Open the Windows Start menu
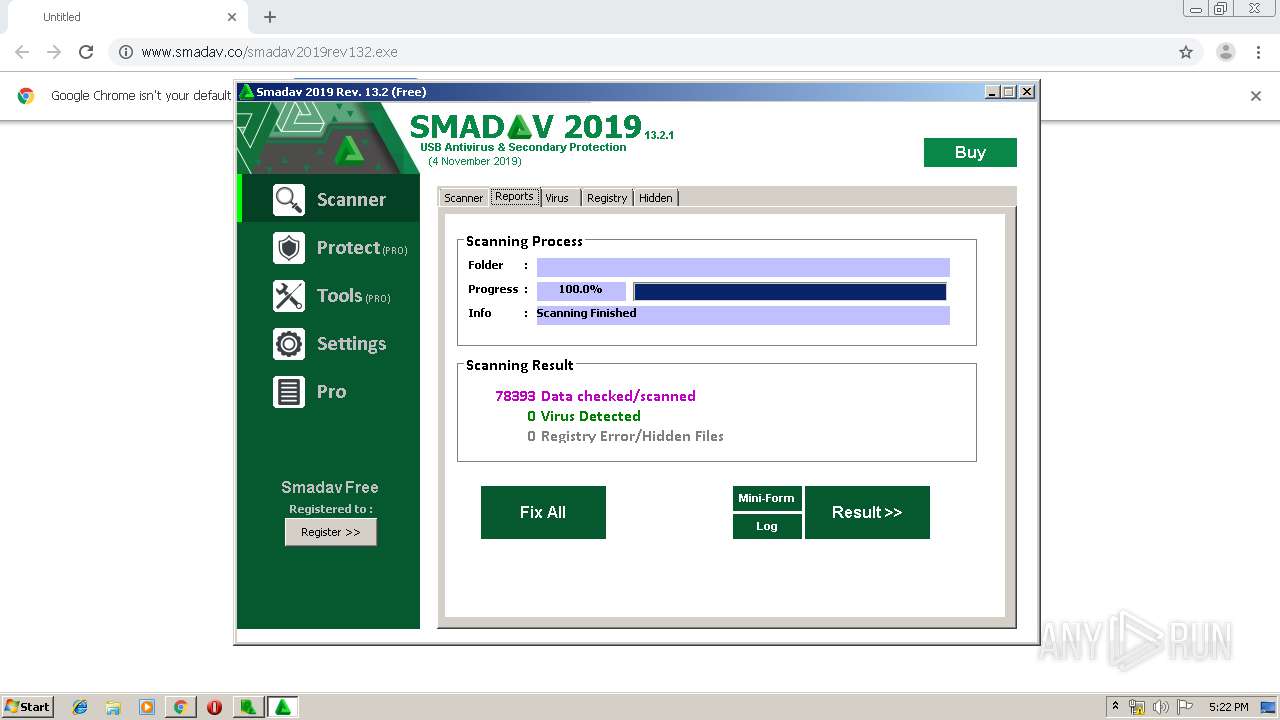The image size is (1280, 720). coord(28,707)
